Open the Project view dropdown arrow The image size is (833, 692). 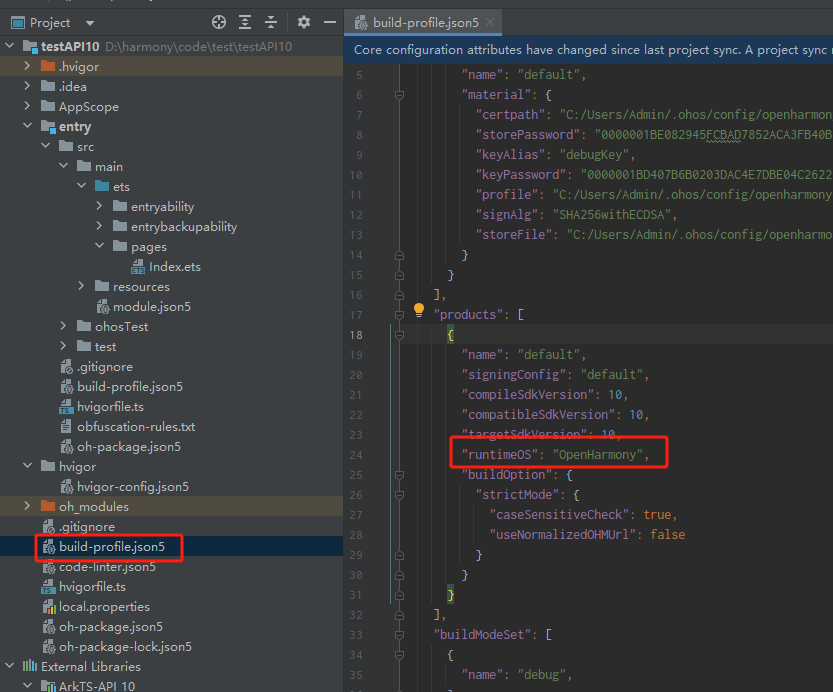[90, 23]
